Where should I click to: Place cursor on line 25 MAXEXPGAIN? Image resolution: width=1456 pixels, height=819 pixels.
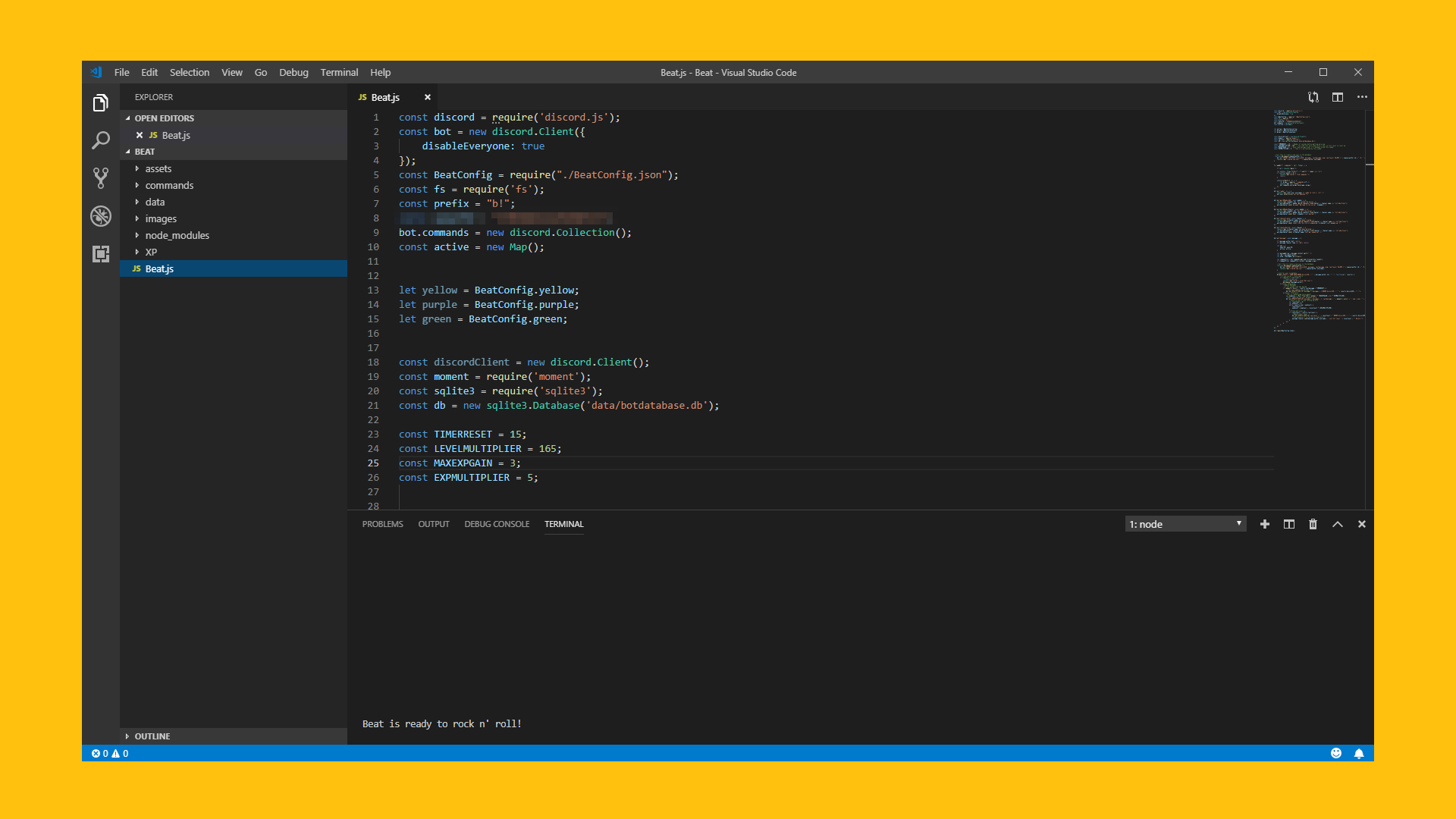[x=463, y=463]
